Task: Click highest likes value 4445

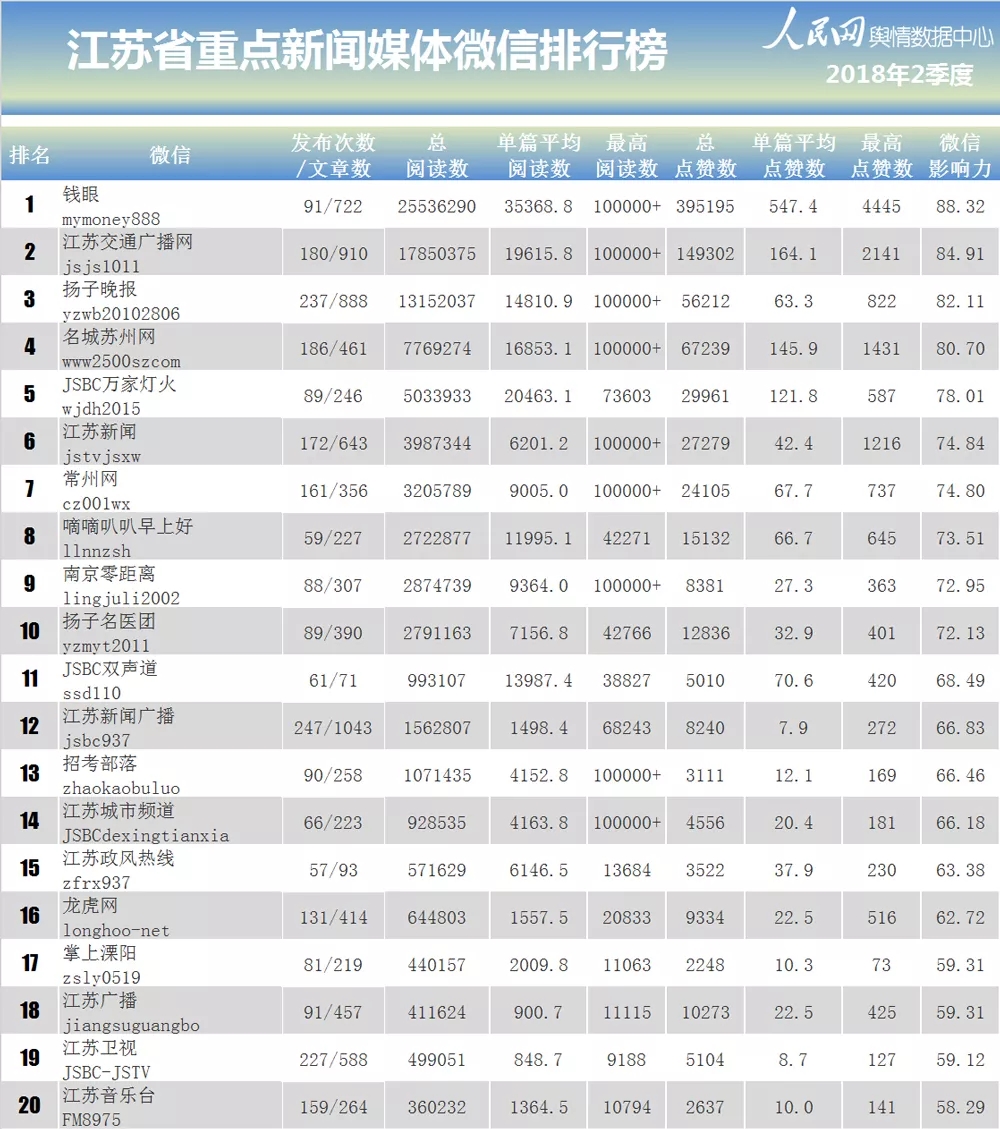Action: coord(881,207)
